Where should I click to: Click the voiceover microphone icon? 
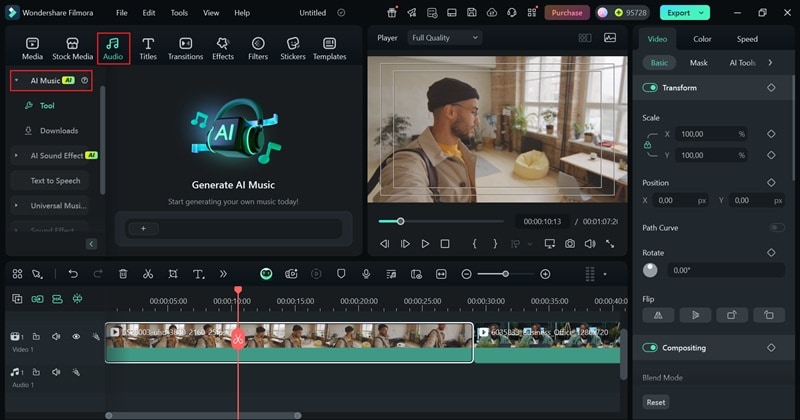pyautogui.click(x=366, y=274)
